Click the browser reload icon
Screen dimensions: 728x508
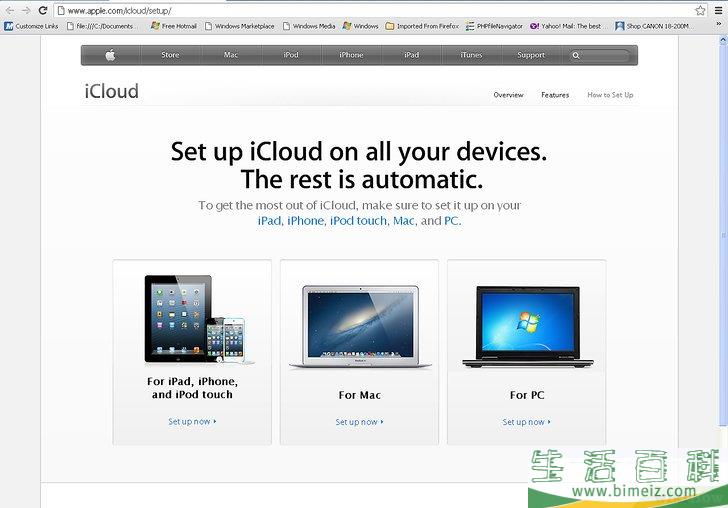tap(43, 10)
